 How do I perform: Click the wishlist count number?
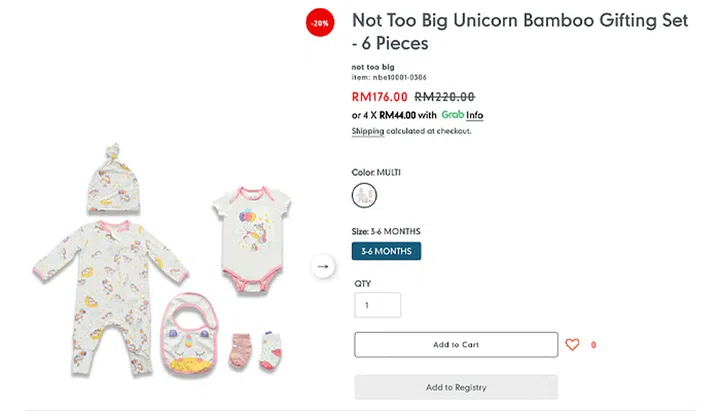click(594, 345)
